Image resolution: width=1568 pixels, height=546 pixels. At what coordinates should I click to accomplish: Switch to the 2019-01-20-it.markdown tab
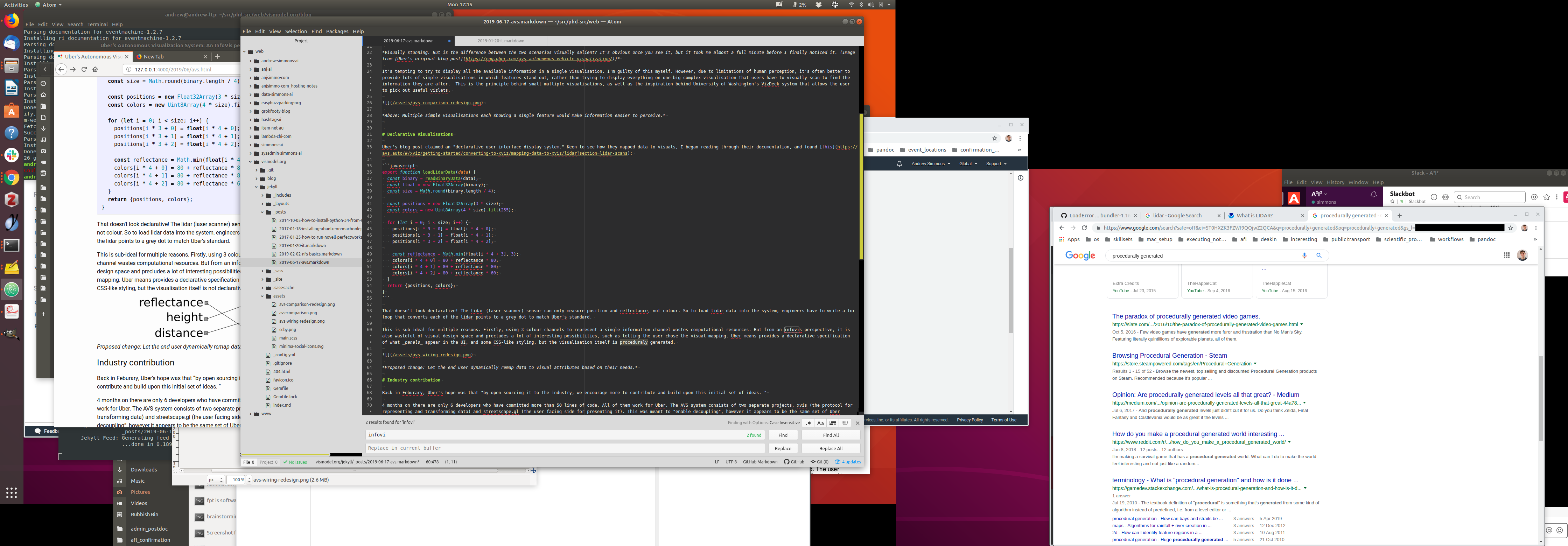click(500, 41)
